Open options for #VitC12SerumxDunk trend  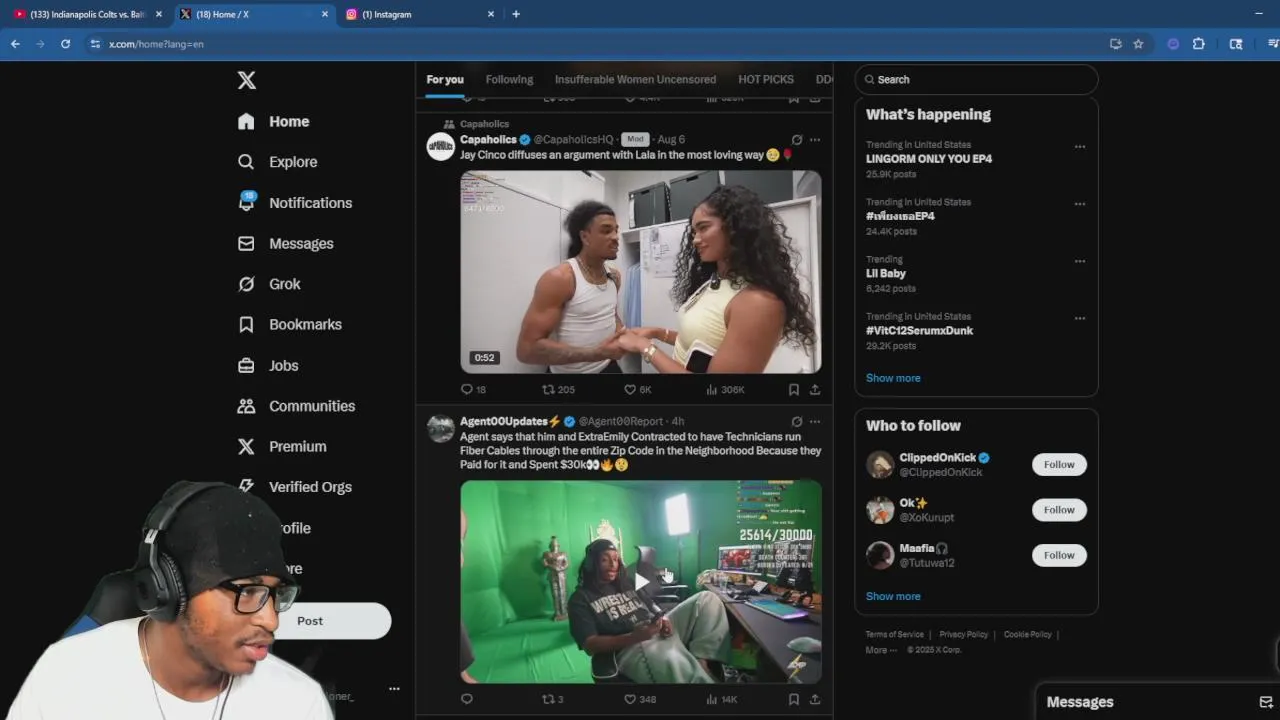point(1080,318)
